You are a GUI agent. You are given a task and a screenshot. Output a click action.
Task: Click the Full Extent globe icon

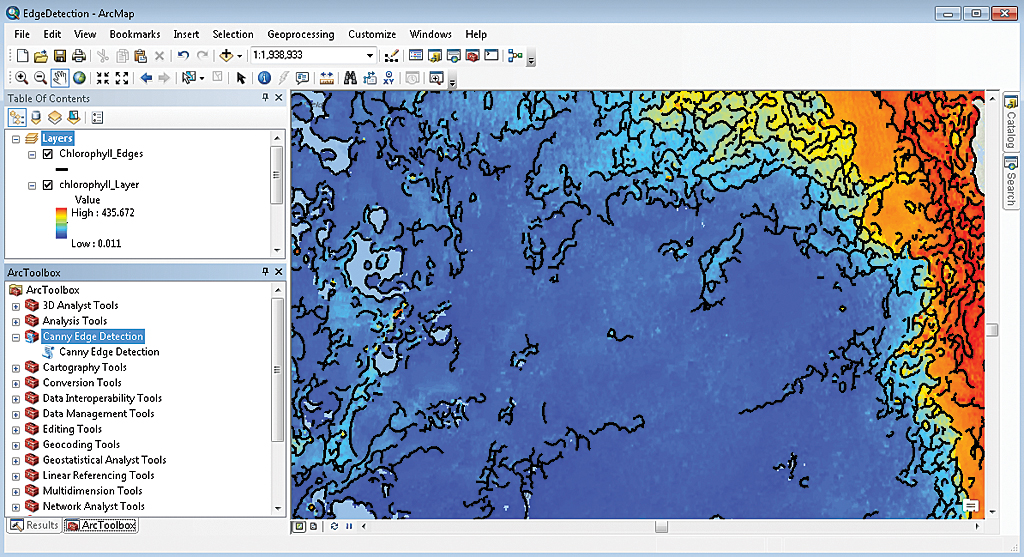79,78
